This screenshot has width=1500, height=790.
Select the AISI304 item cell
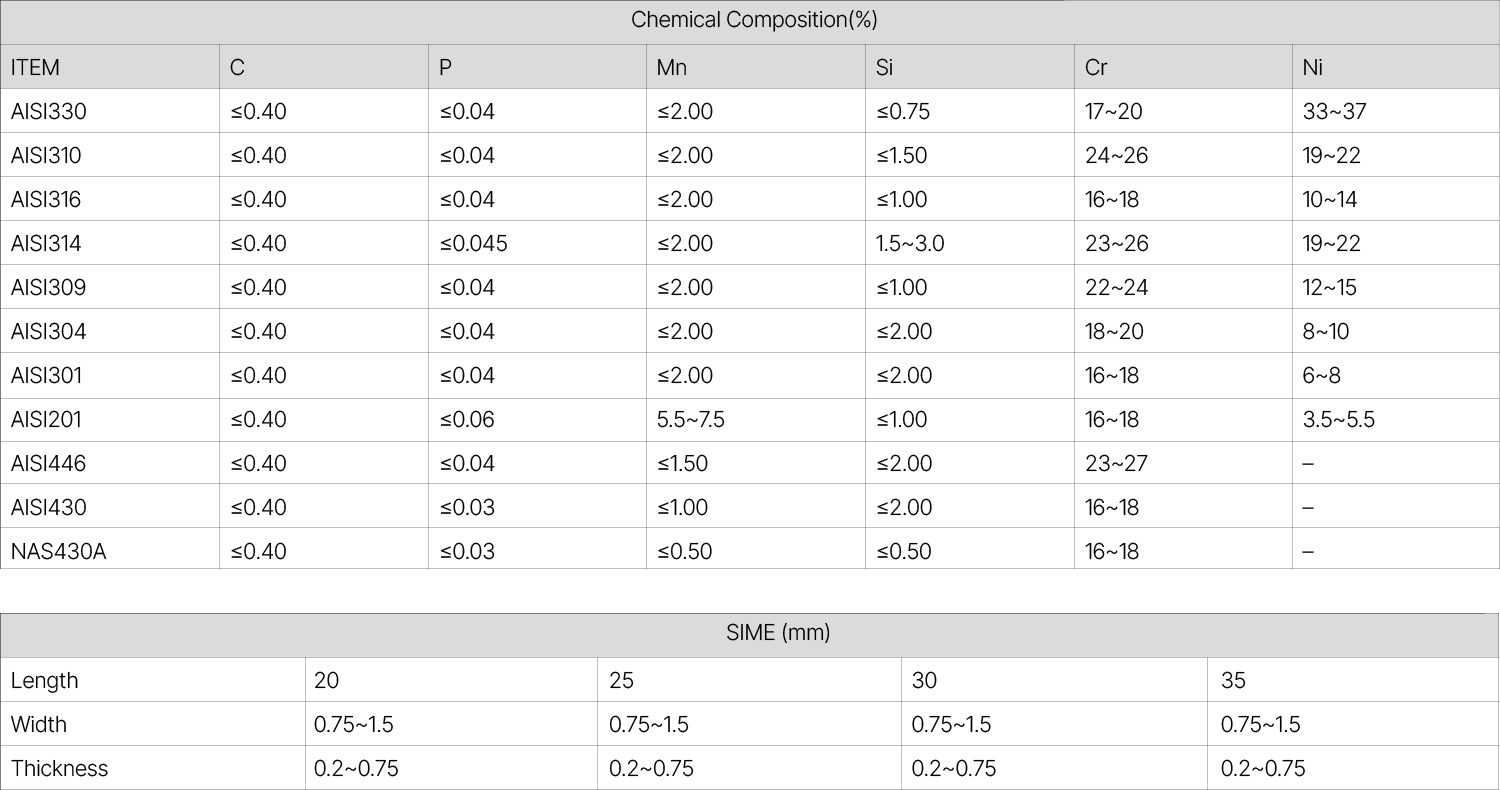48,332
